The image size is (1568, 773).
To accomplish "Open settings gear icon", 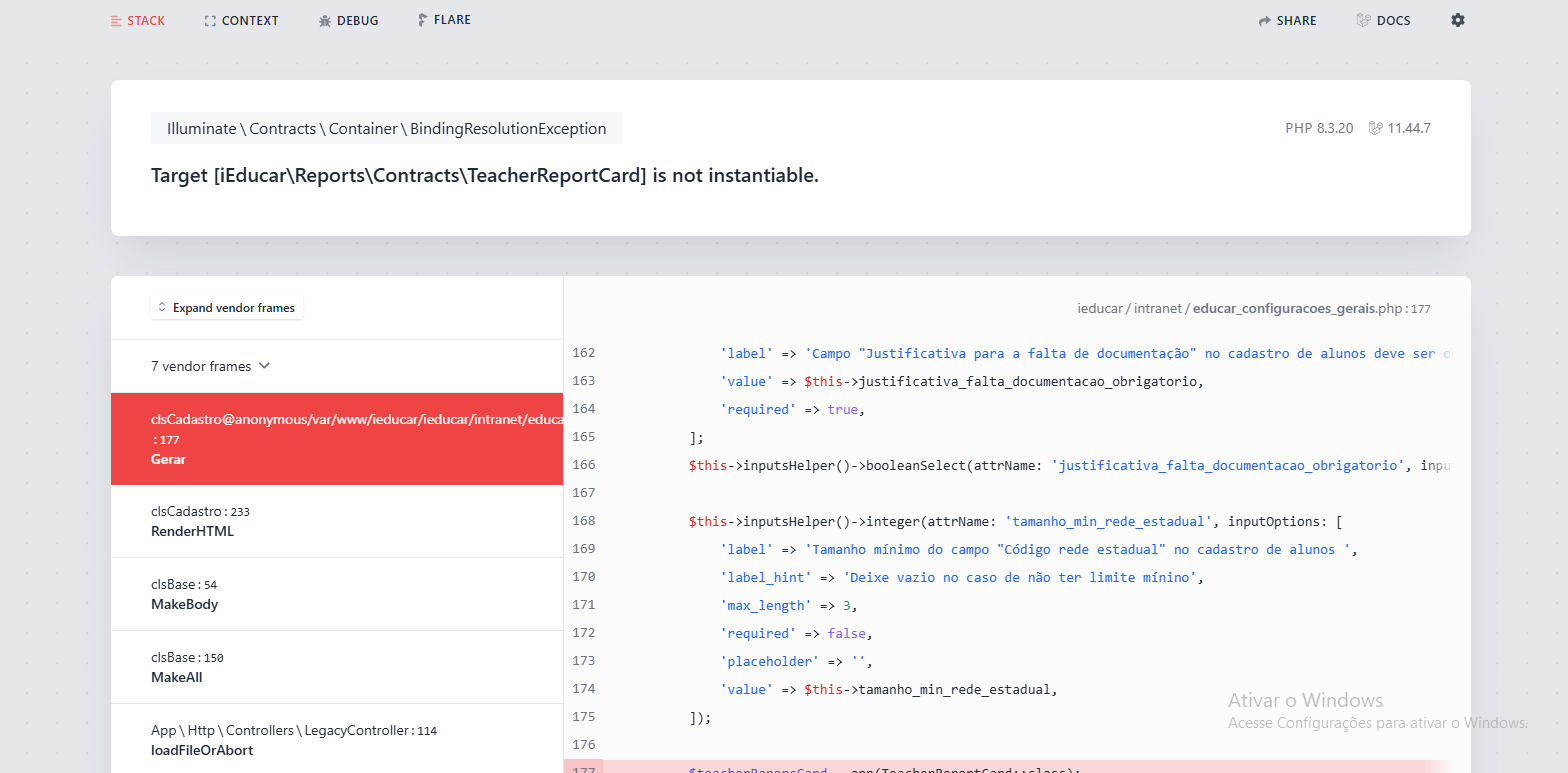I will coord(1458,20).
